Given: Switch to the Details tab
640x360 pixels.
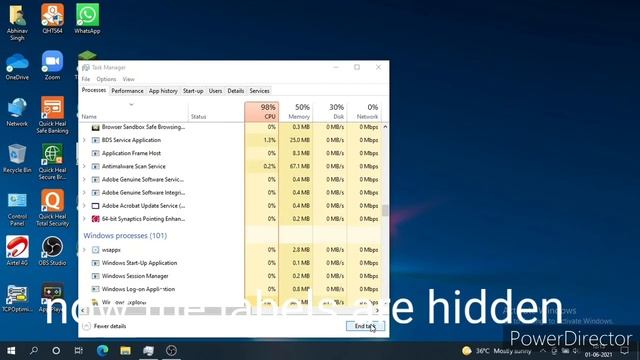Looking at the screenshot, I should [236, 91].
